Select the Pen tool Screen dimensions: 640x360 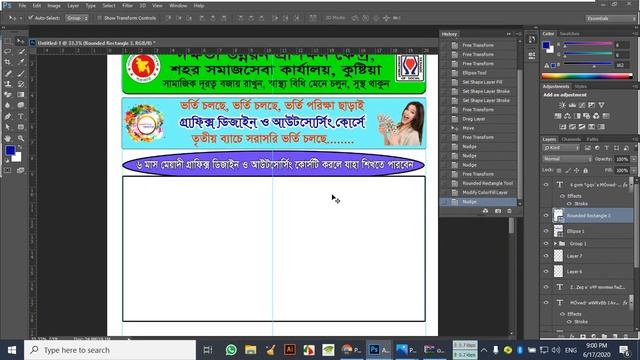(x=8, y=116)
